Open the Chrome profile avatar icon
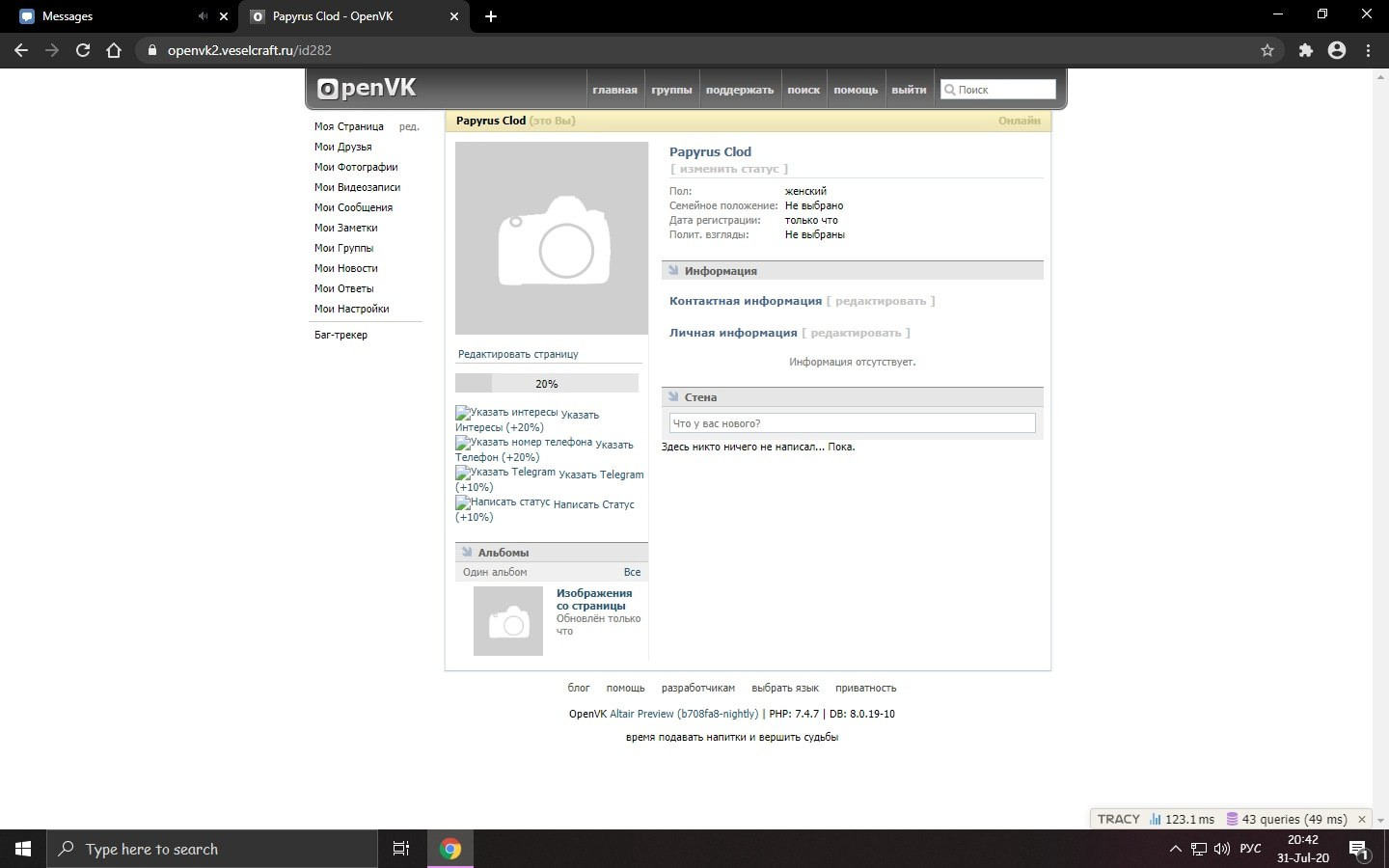The height and width of the screenshot is (868, 1389). (x=1337, y=50)
